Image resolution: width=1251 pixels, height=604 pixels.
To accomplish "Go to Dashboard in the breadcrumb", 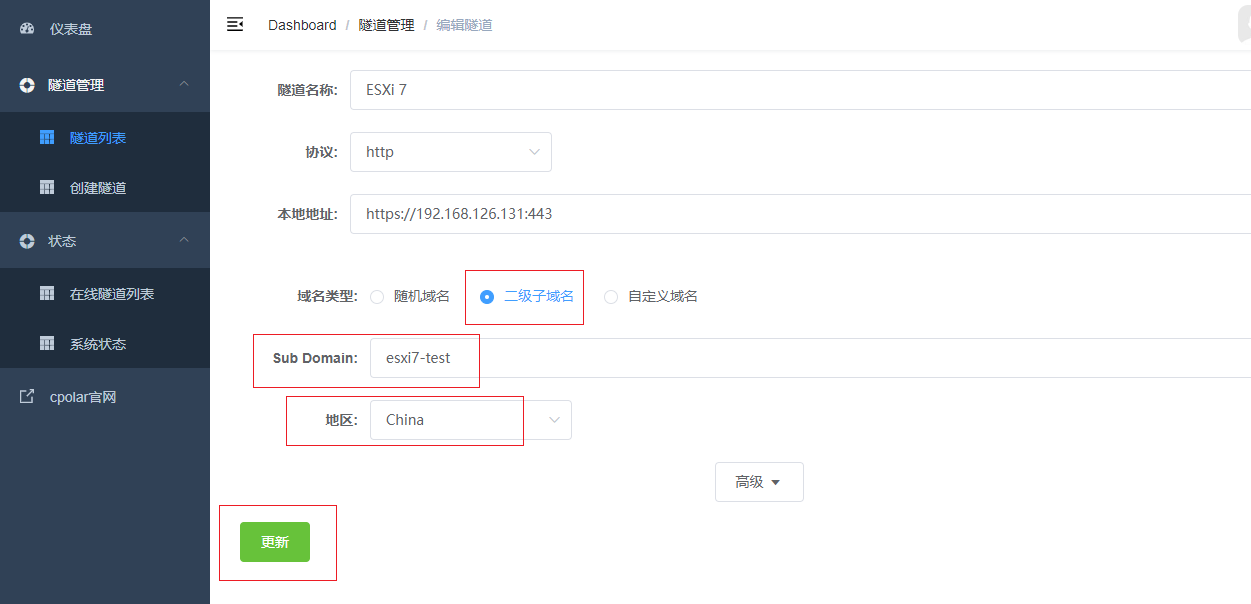I will (x=302, y=25).
